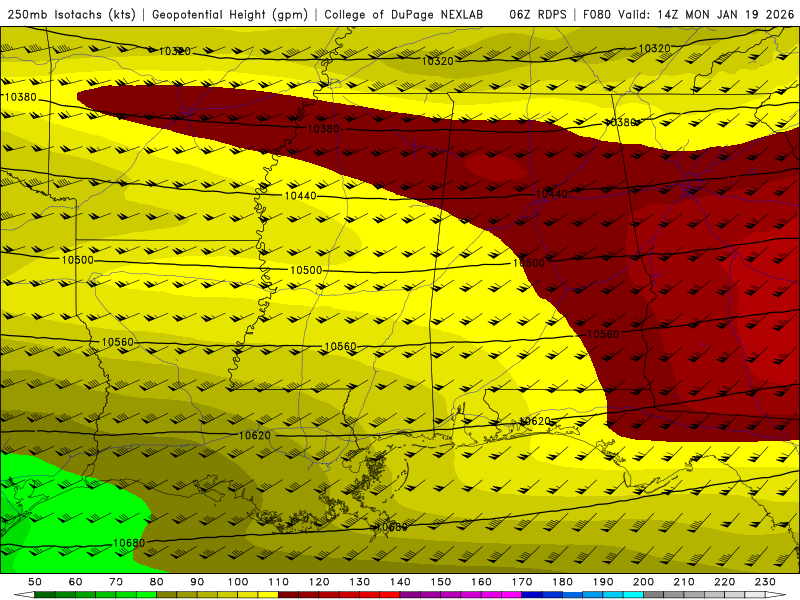Screen dimensions: 800x600
Task: Click the '150' legend scale value
Action: click(x=441, y=582)
